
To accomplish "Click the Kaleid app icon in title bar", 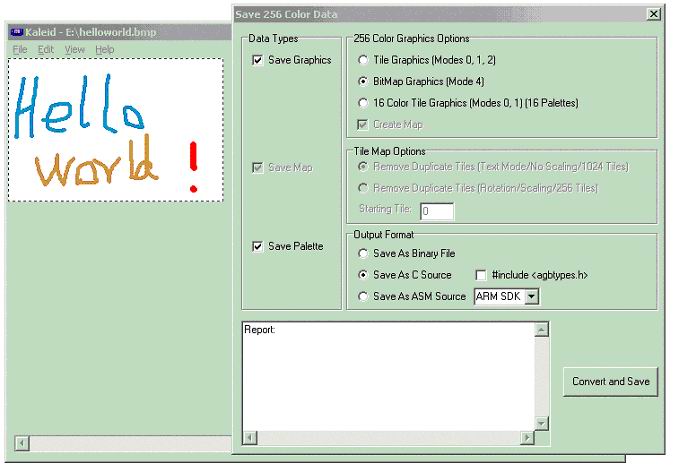I will [x=17, y=32].
